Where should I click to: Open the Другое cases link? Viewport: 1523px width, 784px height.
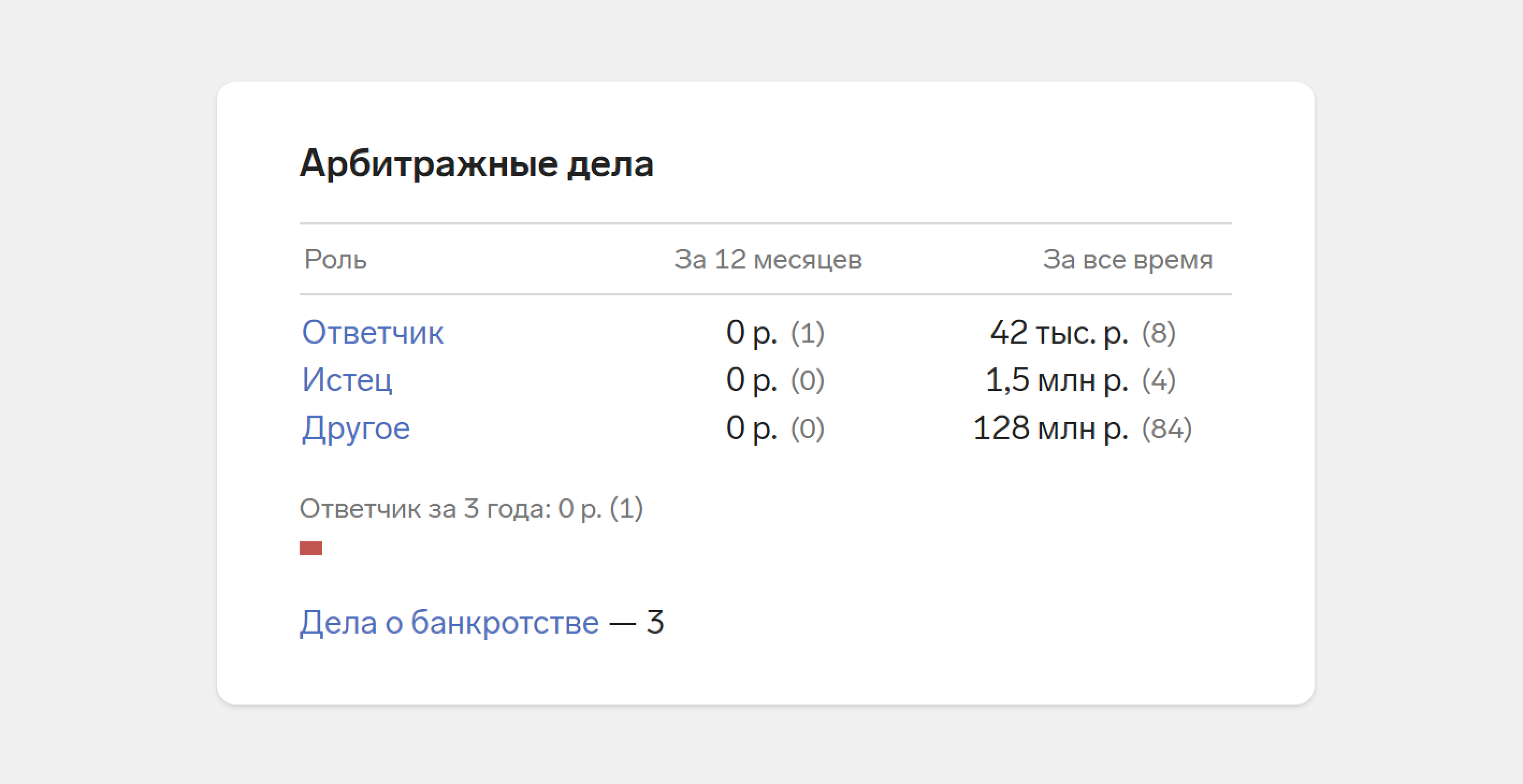[x=356, y=428]
